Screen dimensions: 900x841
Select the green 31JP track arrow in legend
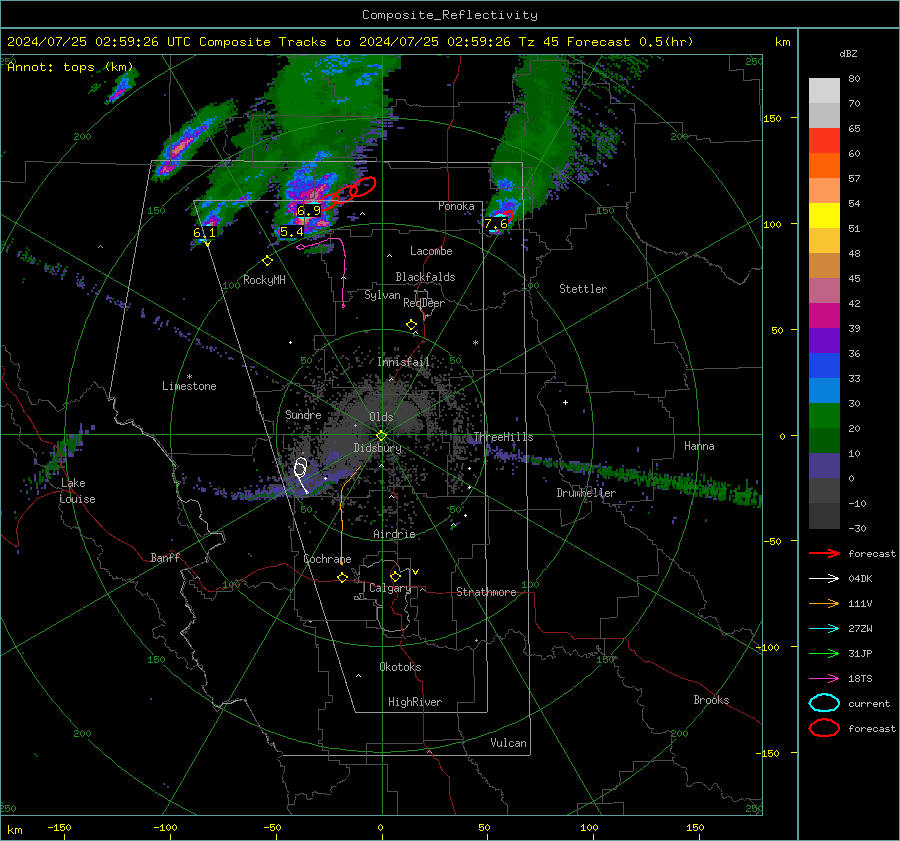tap(824, 653)
